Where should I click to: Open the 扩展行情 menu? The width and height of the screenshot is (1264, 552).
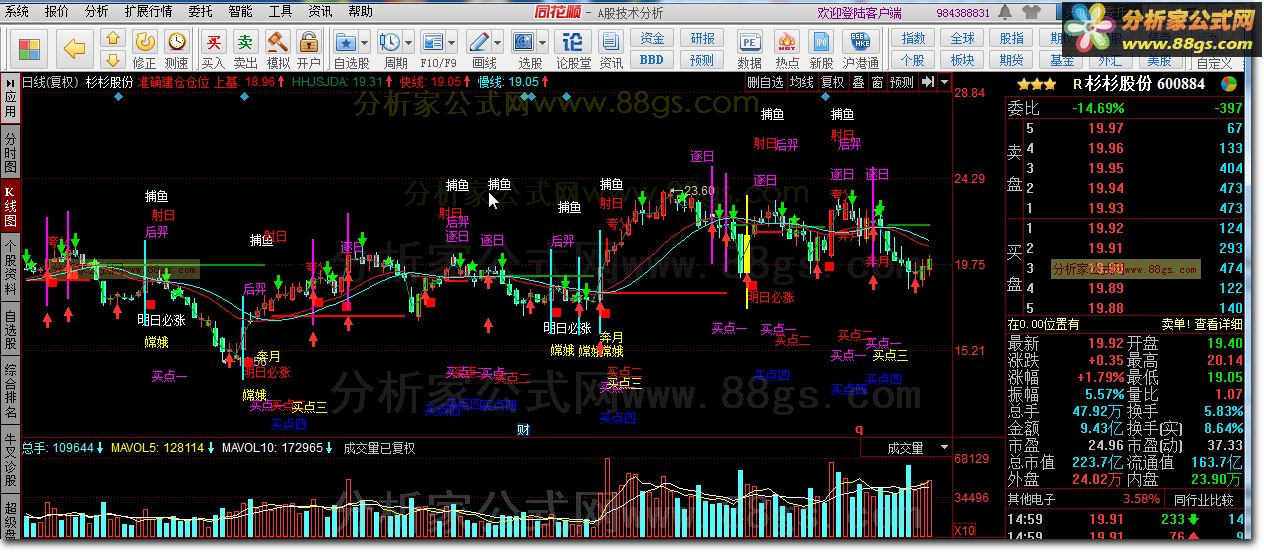[148, 12]
